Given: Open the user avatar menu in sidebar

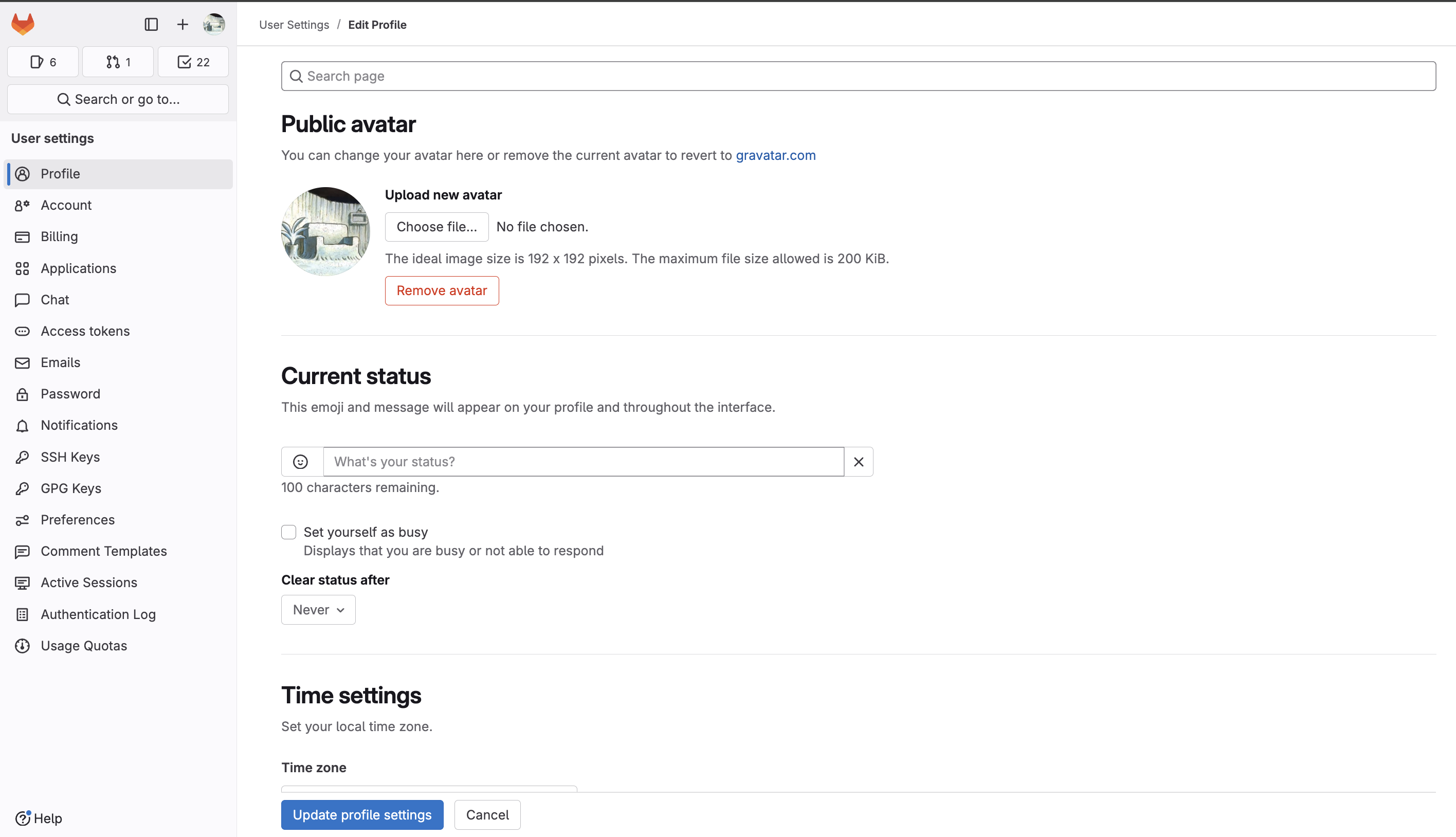Looking at the screenshot, I should (214, 24).
